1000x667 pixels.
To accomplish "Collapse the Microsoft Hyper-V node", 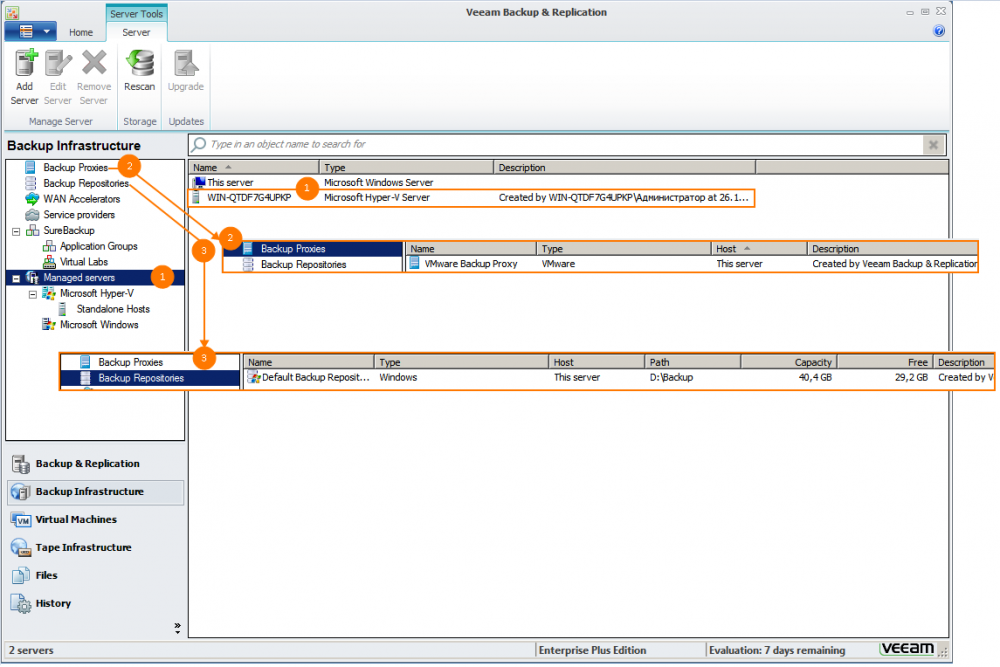I will (33, 295).
